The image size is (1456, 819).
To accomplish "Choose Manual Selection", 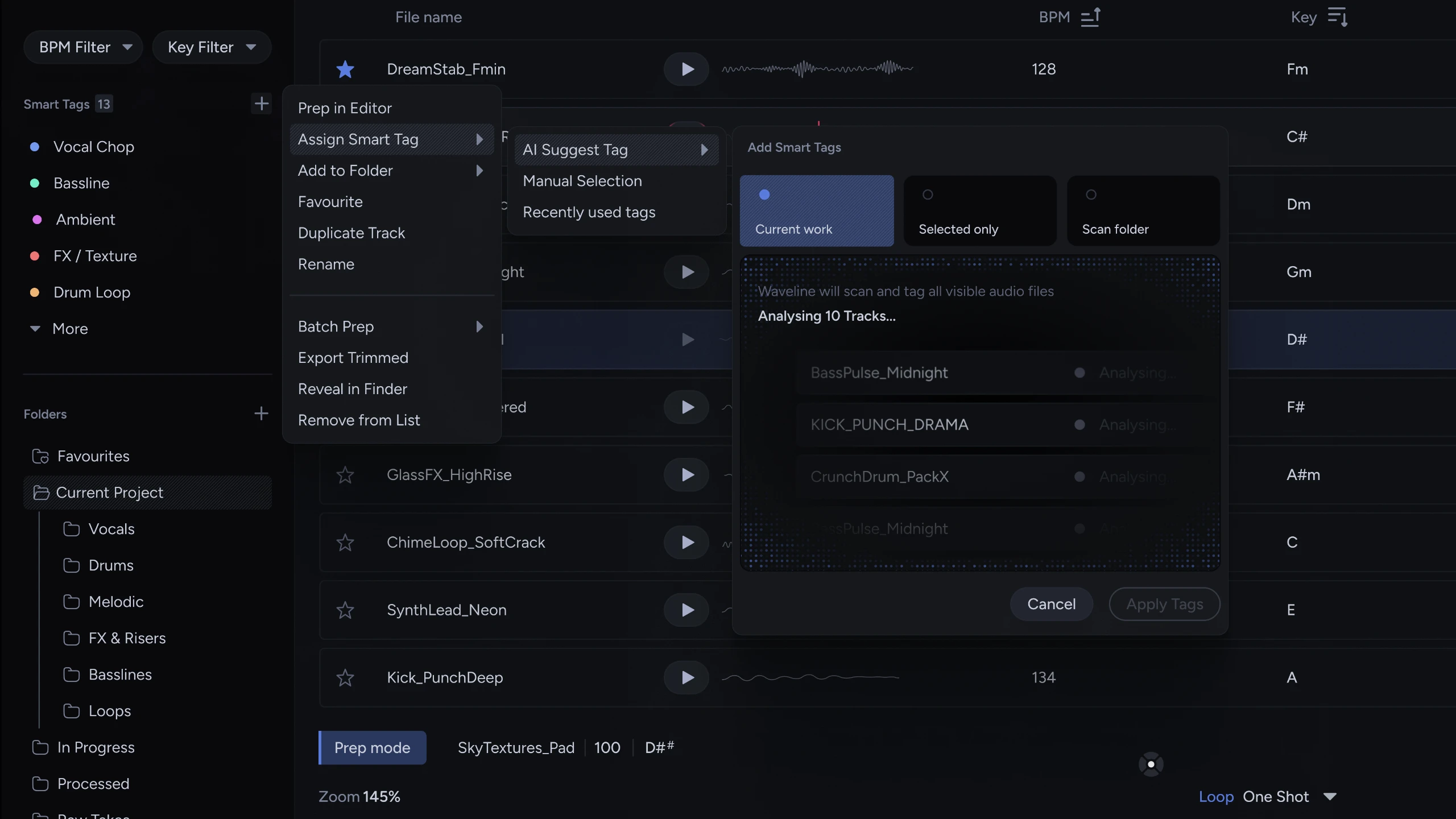I will pyautogui.click(x=582, y=181).
